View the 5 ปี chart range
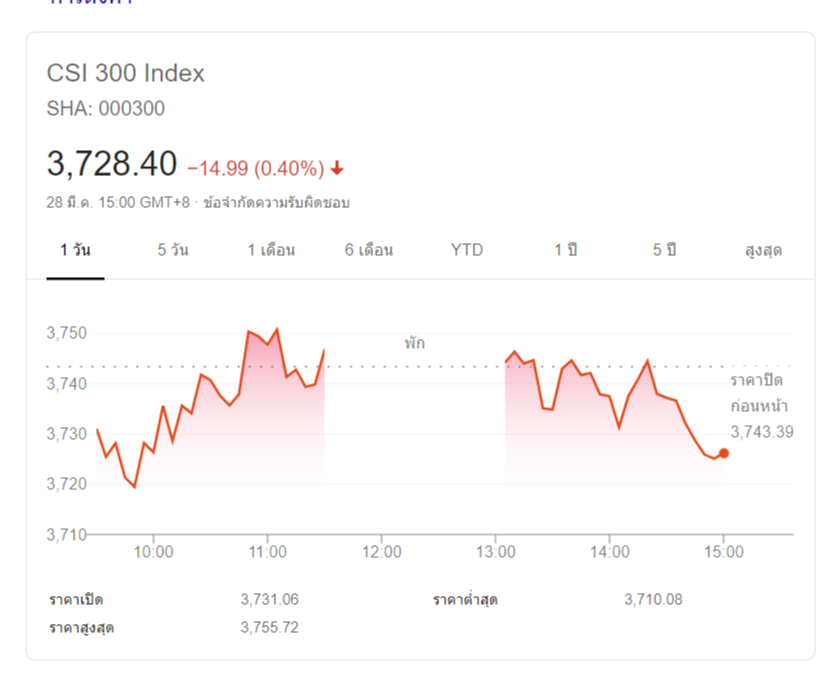The image size is (832, 680). (x=664, y=250)
